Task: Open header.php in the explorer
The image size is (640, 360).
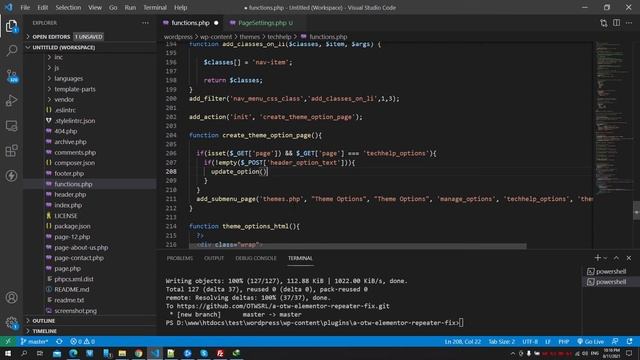Action: pos(70,194)
